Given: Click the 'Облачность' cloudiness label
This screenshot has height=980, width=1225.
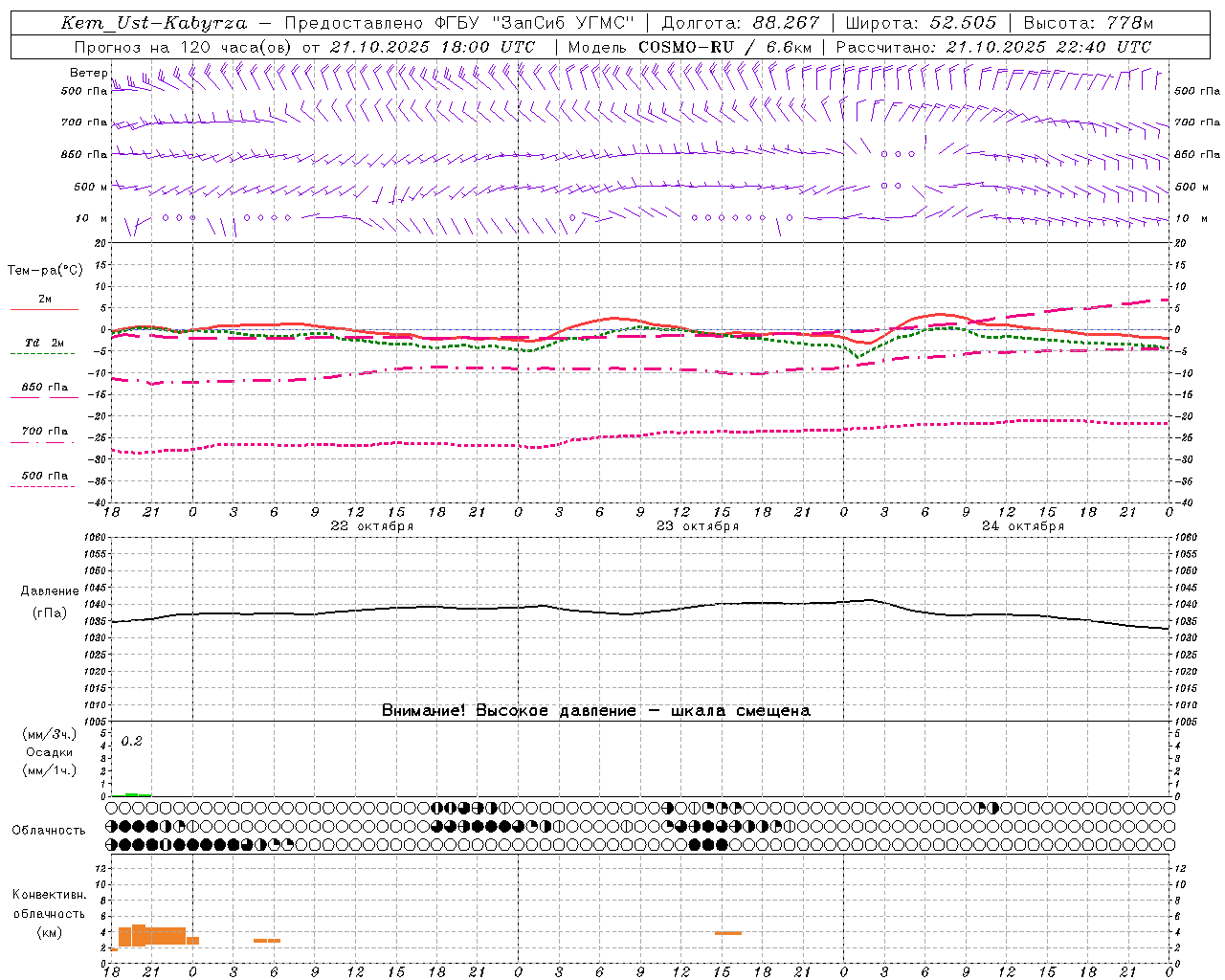Looking at the screenshot, I should click(x=49, y=831).
